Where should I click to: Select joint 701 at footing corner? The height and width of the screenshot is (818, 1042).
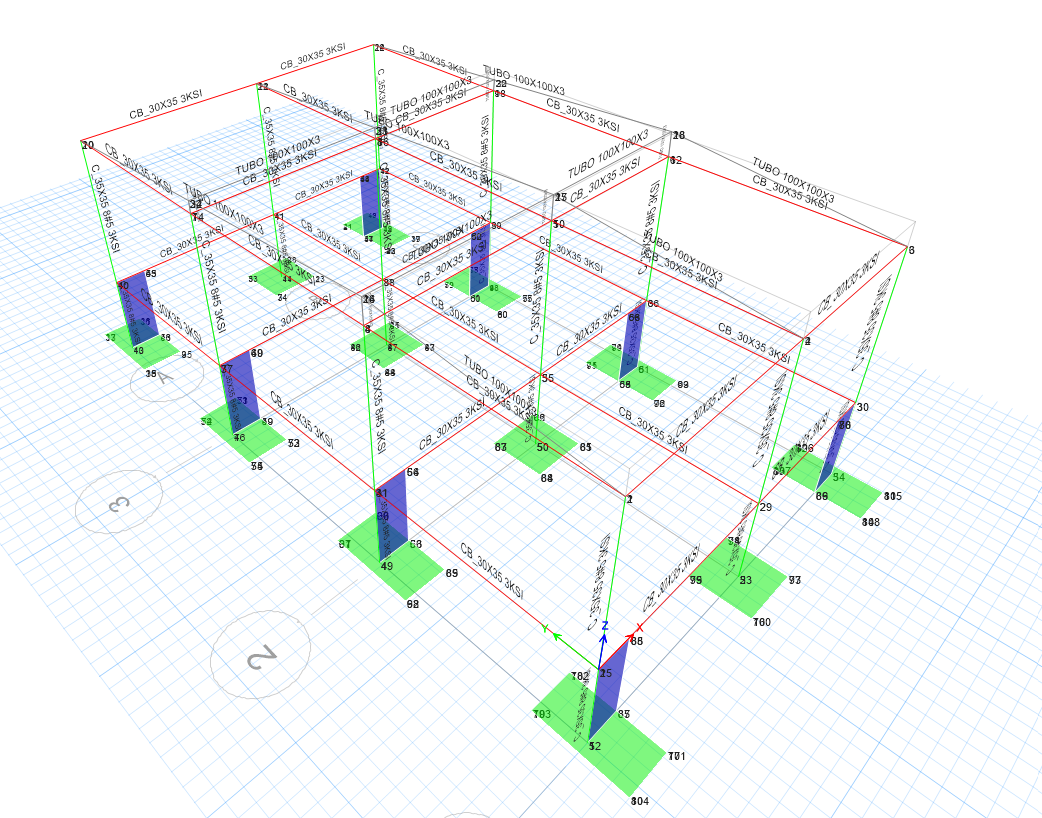point(677,756)
